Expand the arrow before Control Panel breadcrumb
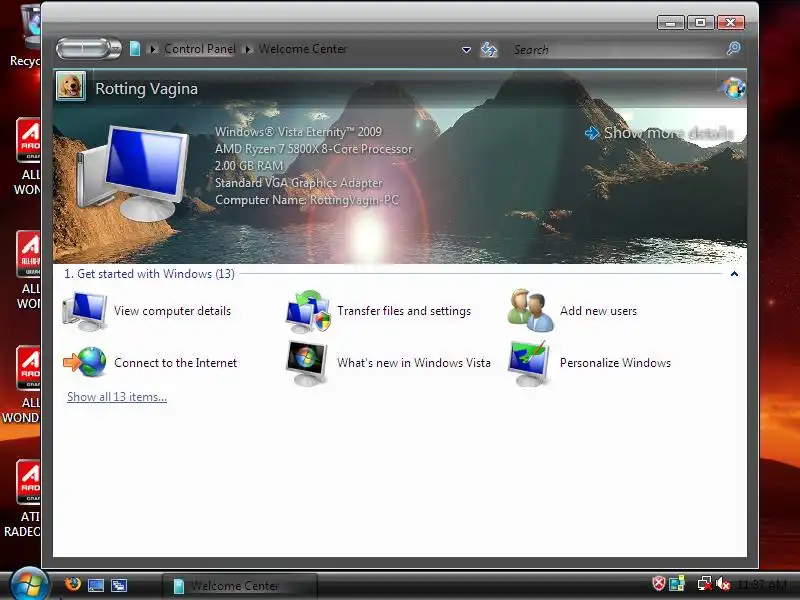This screenshot has height=600, width=800. (x=152, y=49)
